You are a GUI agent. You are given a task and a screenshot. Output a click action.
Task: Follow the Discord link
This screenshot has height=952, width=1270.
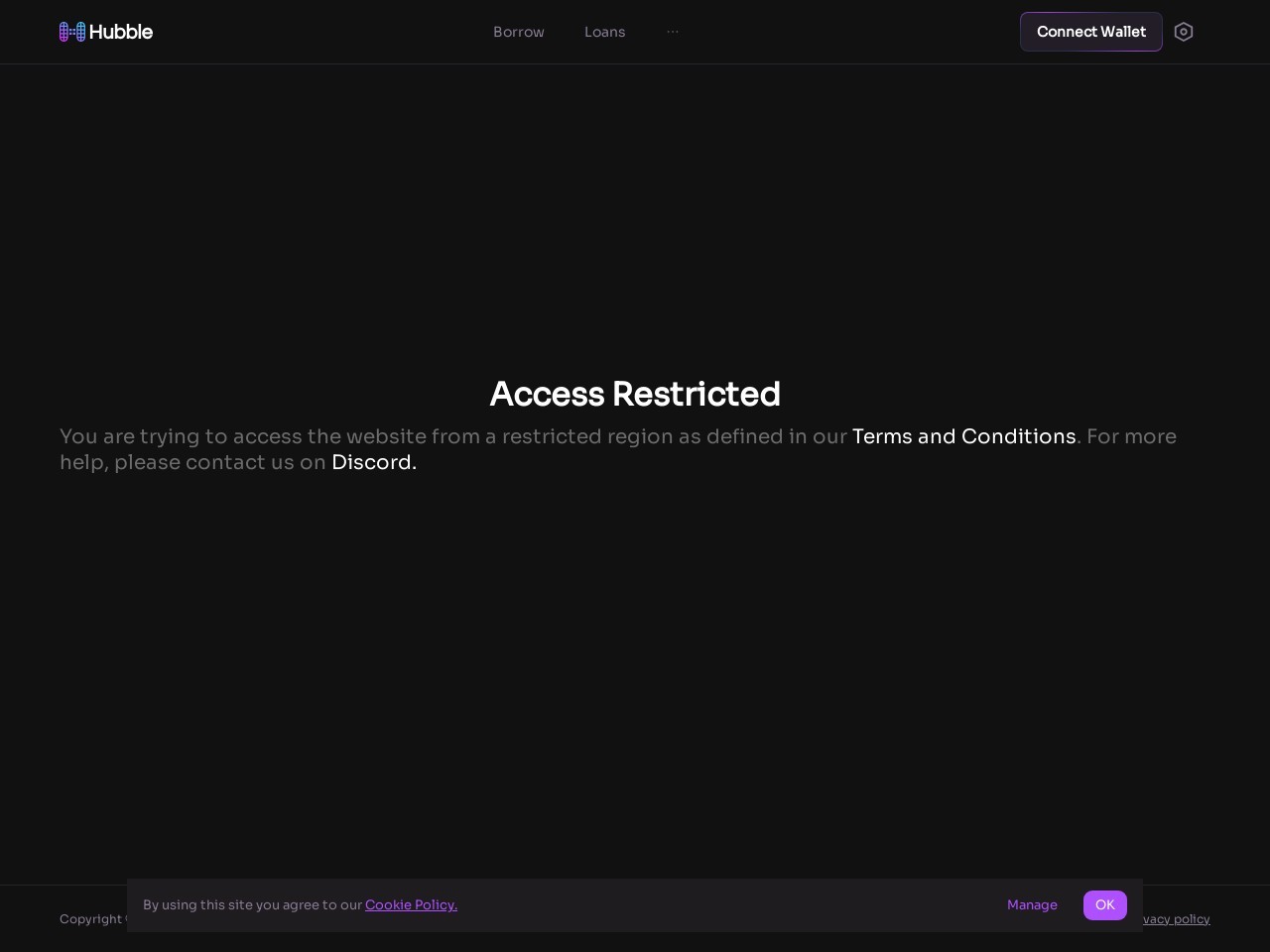click(371, 462)
